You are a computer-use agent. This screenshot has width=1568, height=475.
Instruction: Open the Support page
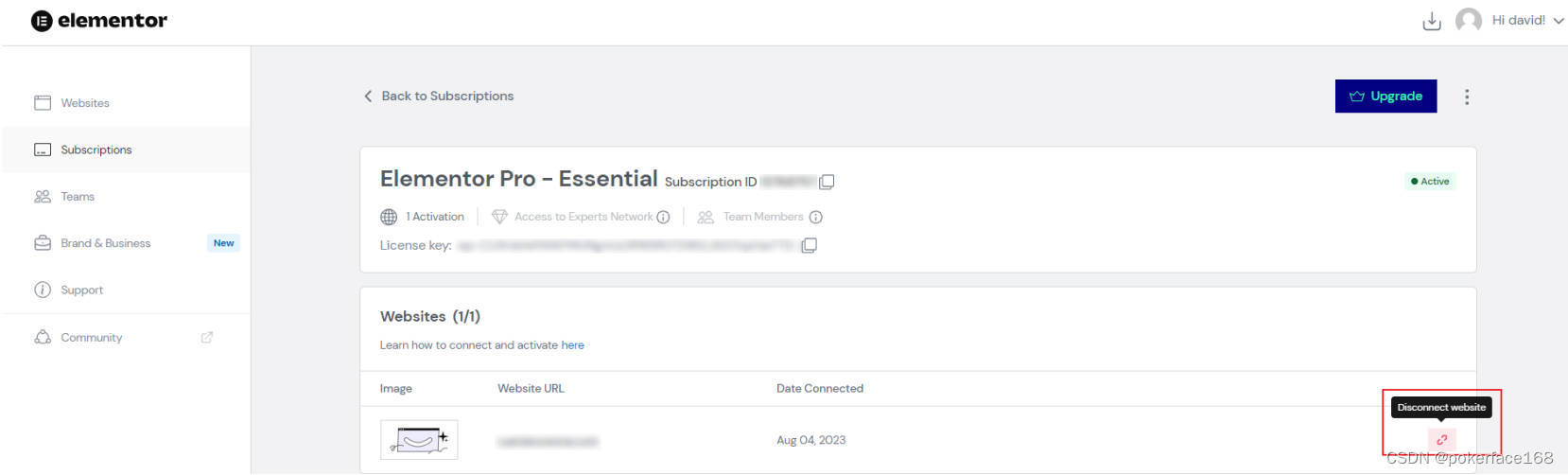(81, 290)
